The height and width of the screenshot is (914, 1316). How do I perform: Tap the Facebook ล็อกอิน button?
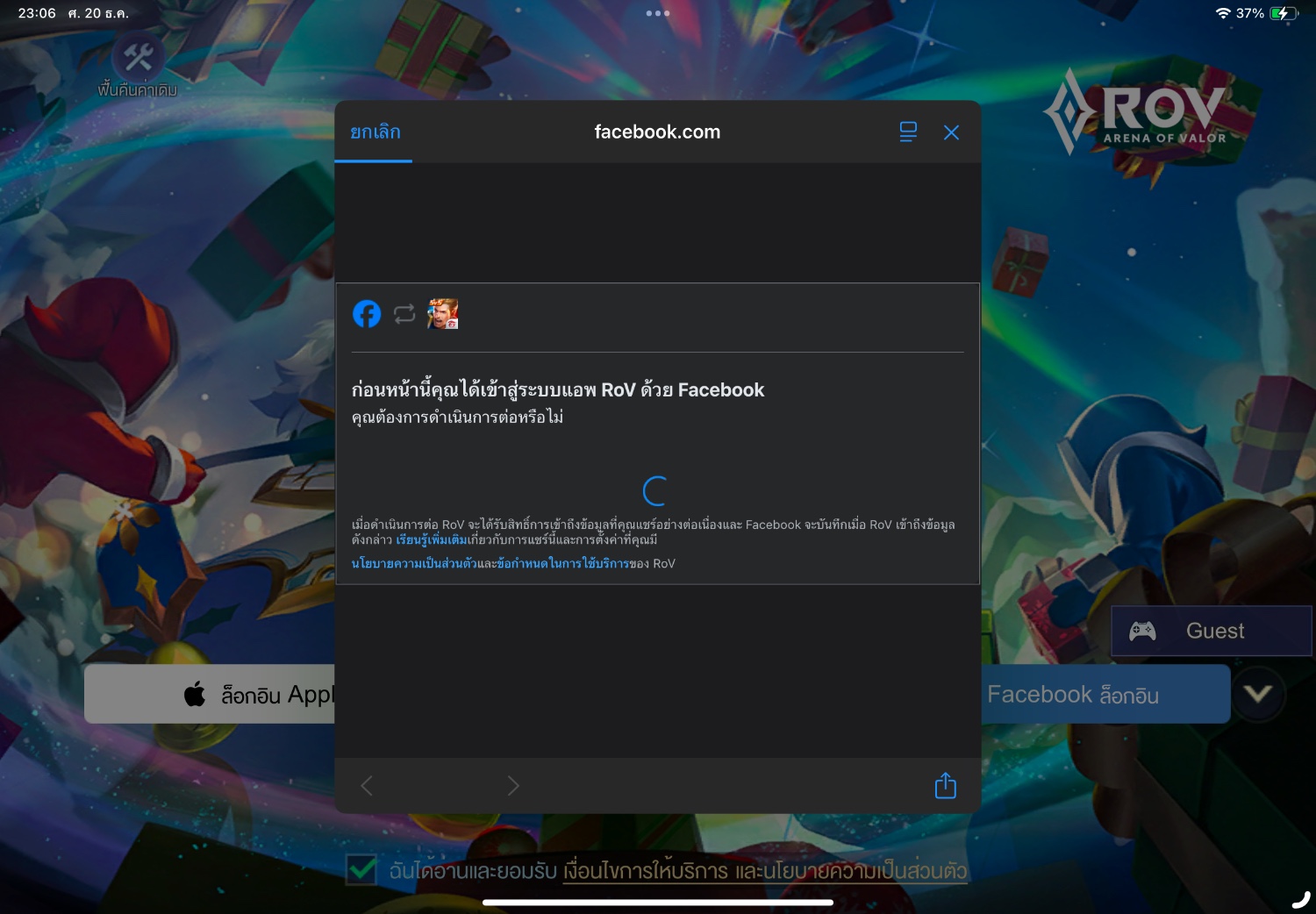[1105, 694]
